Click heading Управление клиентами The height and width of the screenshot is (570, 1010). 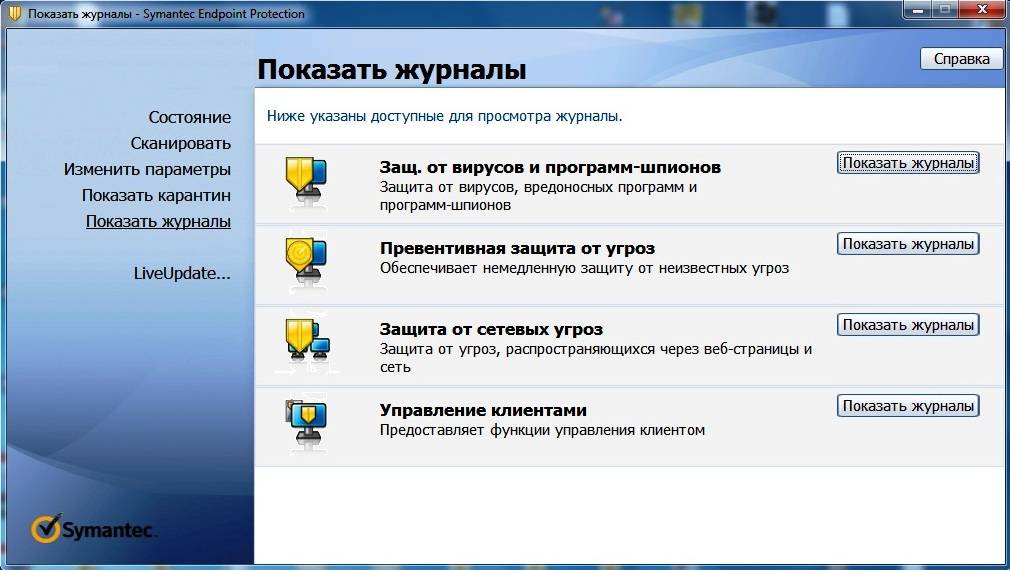tap(483, 410)
